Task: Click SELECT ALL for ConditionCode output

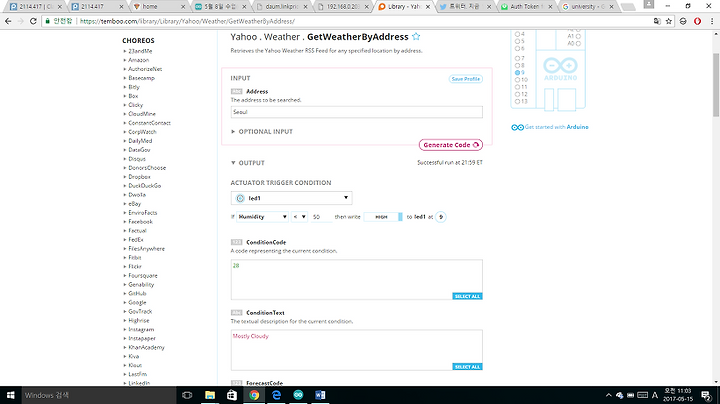Action: coord(467,297)
